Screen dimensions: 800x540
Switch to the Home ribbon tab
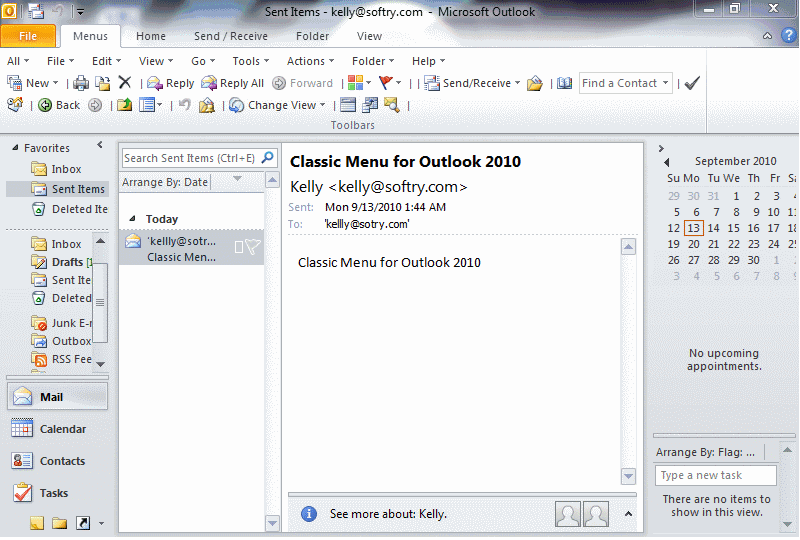pos(151,36)
